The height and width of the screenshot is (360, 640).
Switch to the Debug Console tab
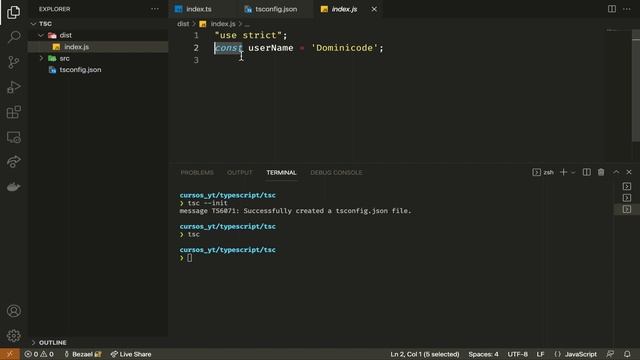(336, 173)
